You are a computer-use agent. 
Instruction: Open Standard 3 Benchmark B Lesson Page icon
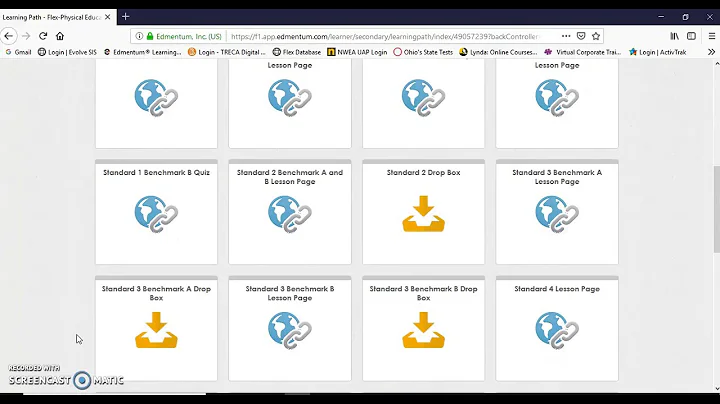[290, 330]
